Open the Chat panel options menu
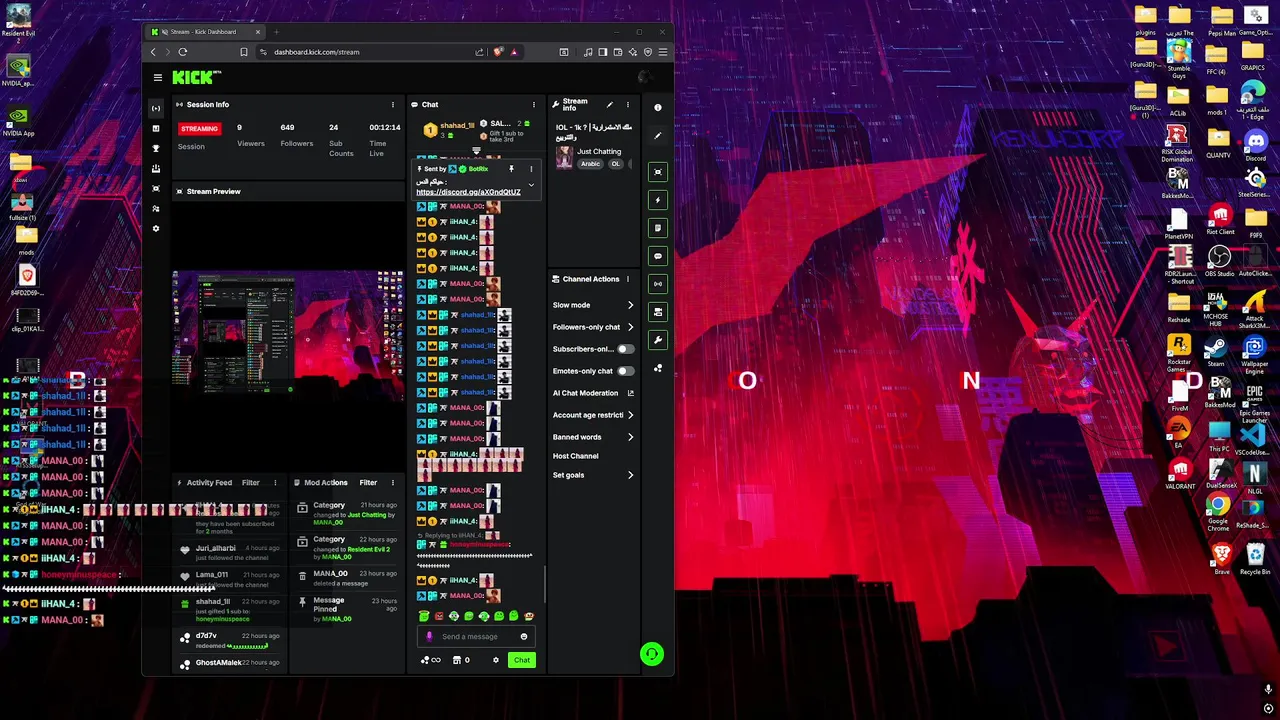This screenshot has height=720, width=1280. coord(533,104)
